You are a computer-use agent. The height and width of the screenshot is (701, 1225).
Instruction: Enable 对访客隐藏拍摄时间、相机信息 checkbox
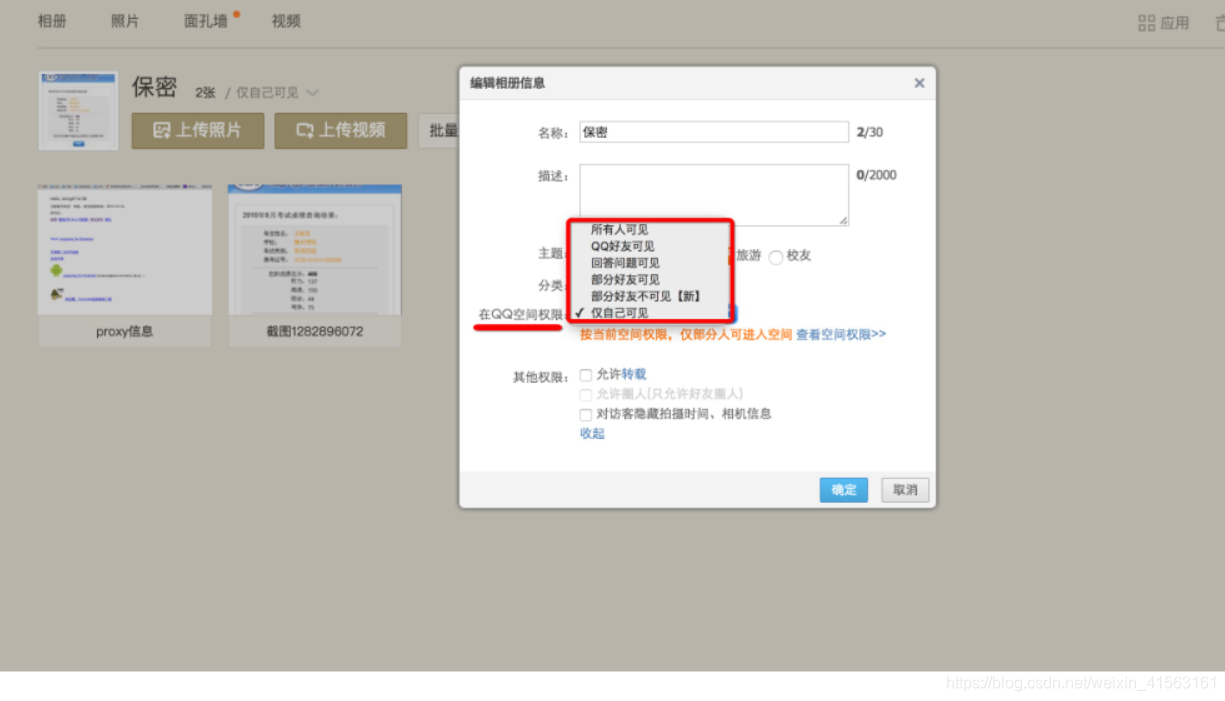pos(586,414)
